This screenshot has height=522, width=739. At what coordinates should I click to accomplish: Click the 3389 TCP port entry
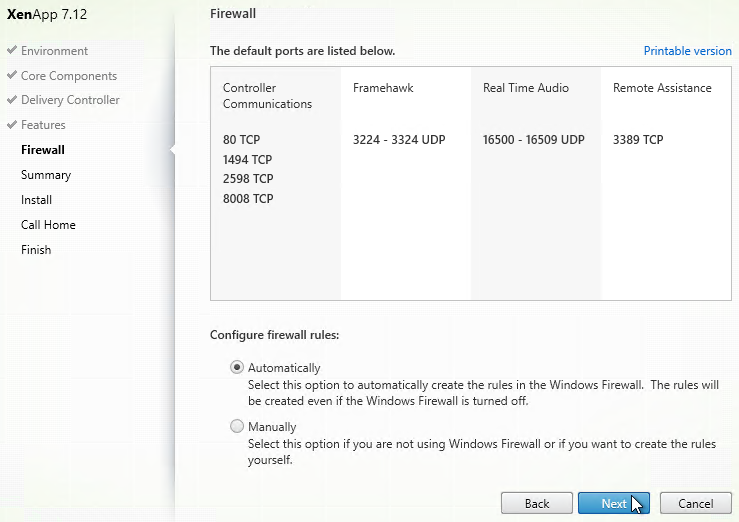pyautogui.click(x=638, y=139)
